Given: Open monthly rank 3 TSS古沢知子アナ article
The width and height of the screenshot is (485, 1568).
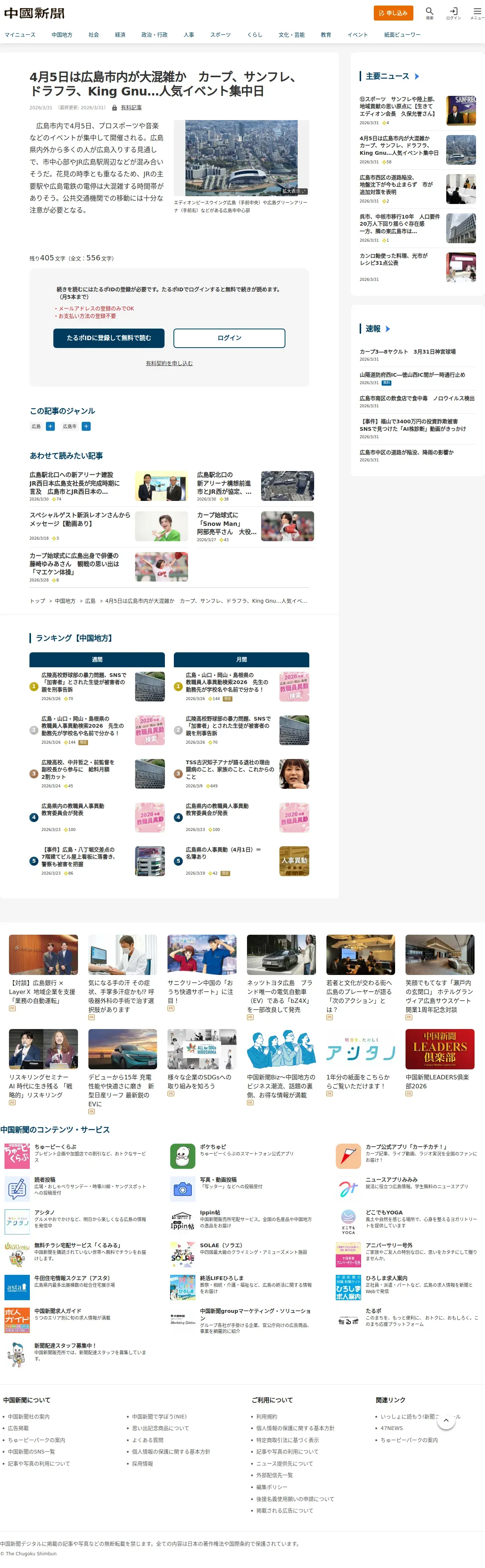Looking at the screenshot, I should pos(229,769).
